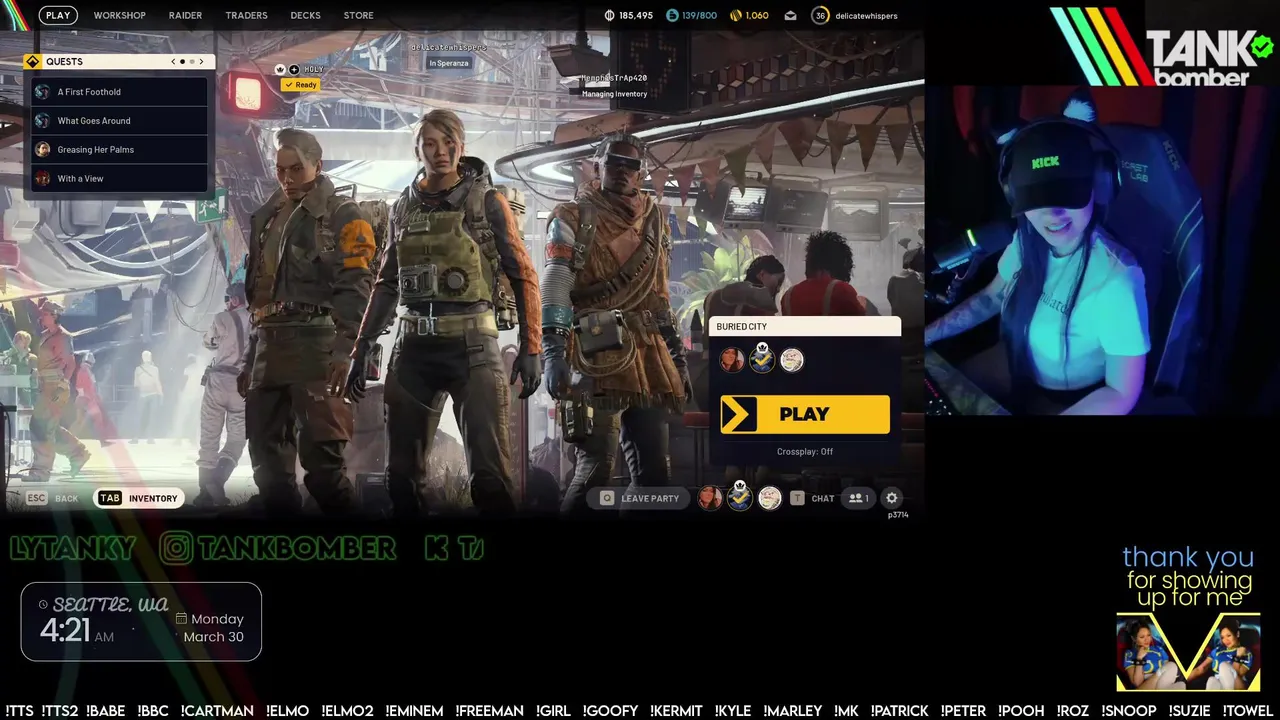Click third avatar in bottom party bar
The height and width of the screenshot is (720, 1280).
[769, 498]
